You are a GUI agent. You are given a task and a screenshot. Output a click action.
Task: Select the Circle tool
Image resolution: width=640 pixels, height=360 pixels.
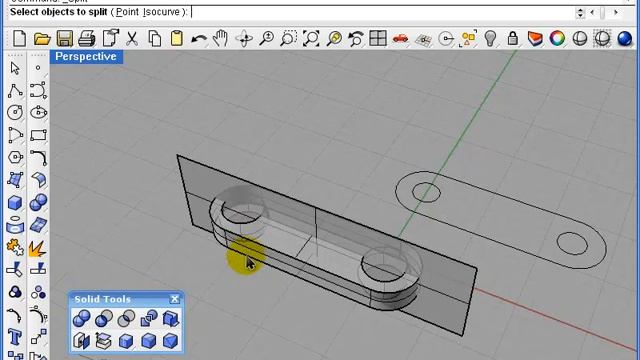(x=15, y=112)
